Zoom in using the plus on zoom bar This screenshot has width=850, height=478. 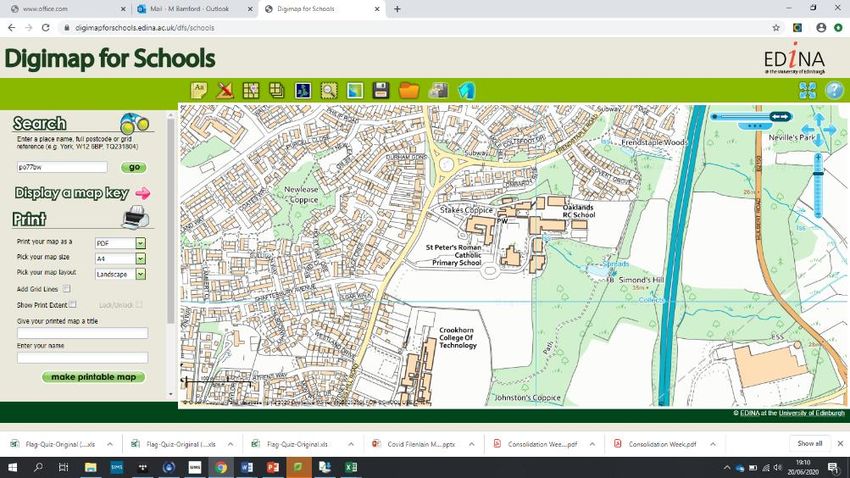coord(819,158)
